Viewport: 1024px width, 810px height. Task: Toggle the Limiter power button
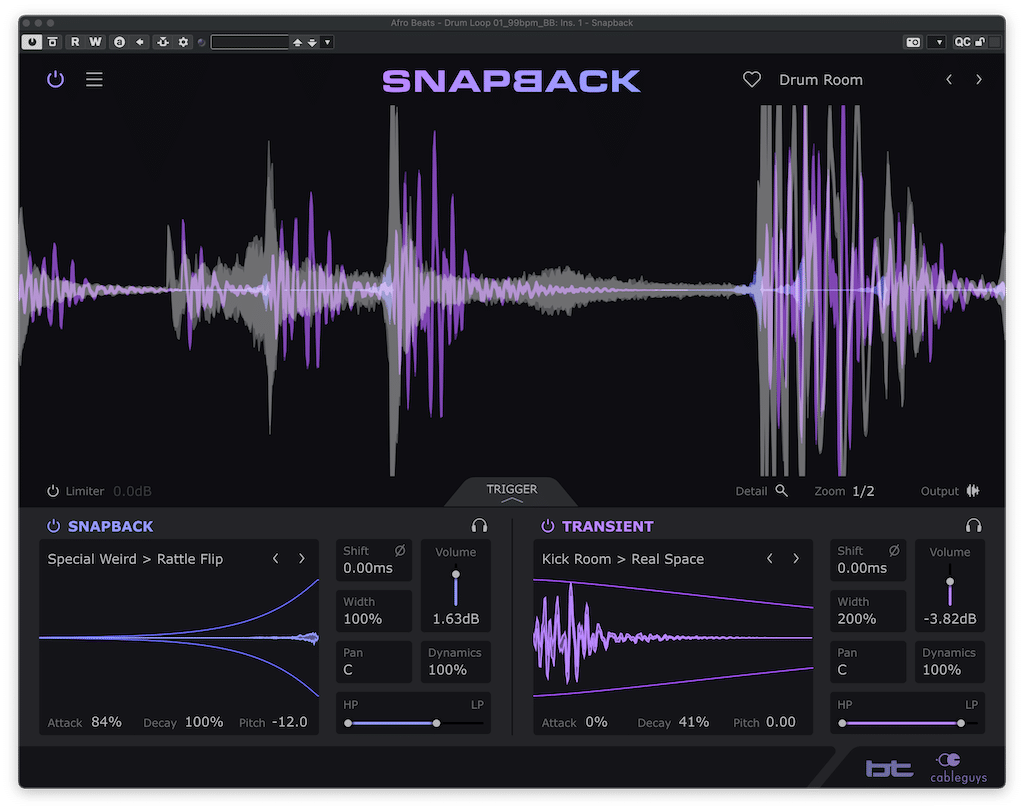52,491
